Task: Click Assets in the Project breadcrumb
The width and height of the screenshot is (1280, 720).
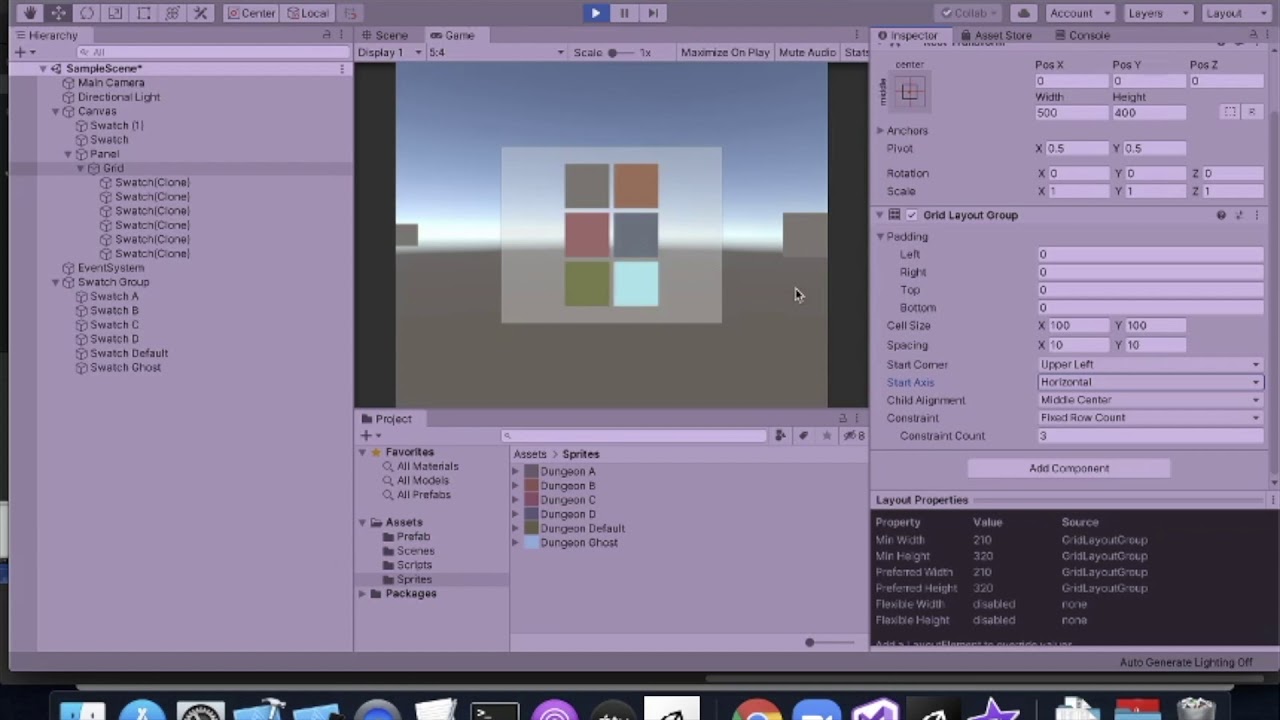Action: (x=530, y=454)
